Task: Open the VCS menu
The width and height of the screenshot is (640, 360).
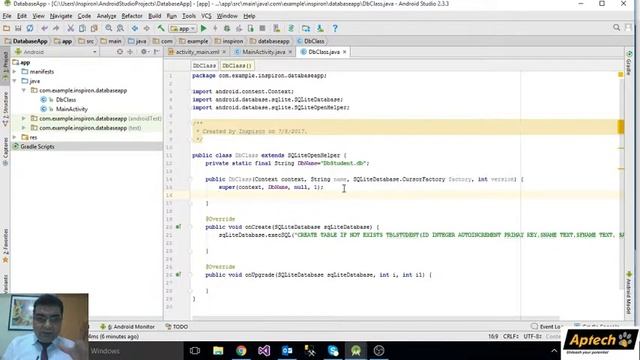Action: pyautogui.click(x=206, y=16)
